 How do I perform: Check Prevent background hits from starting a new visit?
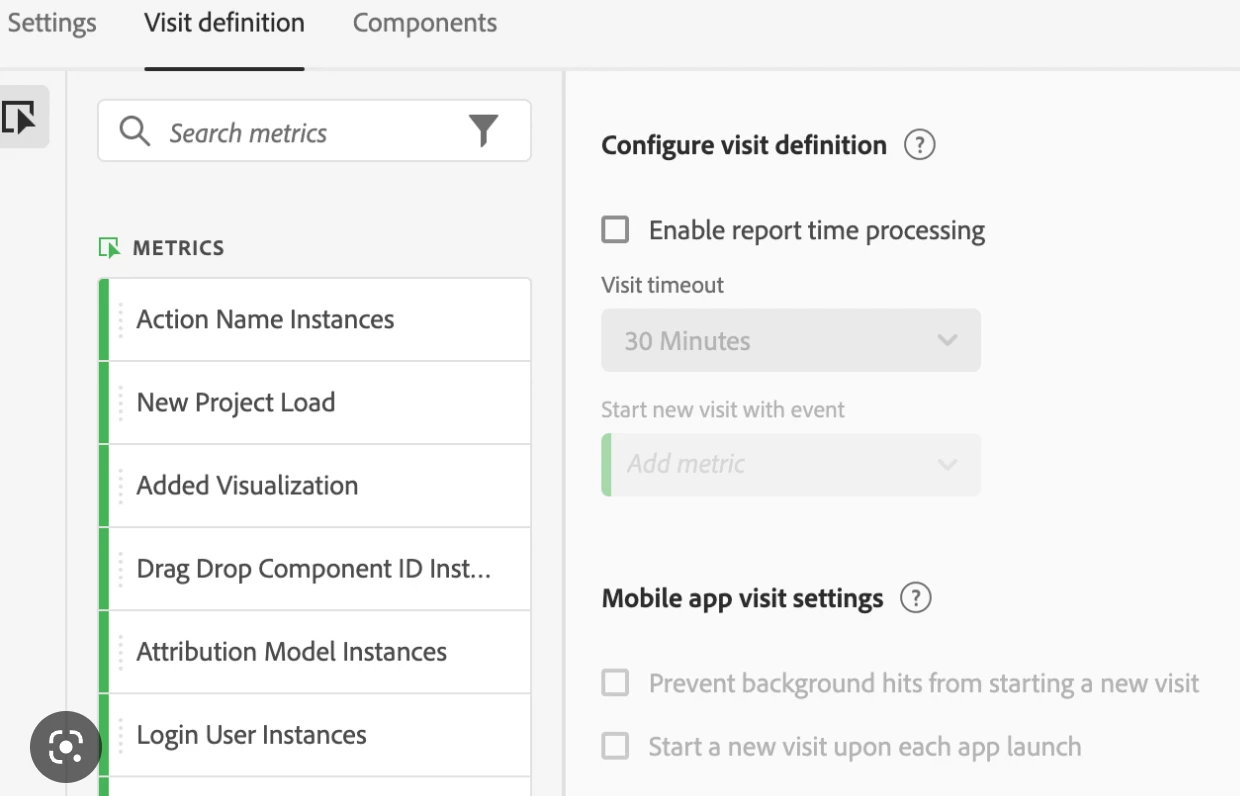click(615, 683)
